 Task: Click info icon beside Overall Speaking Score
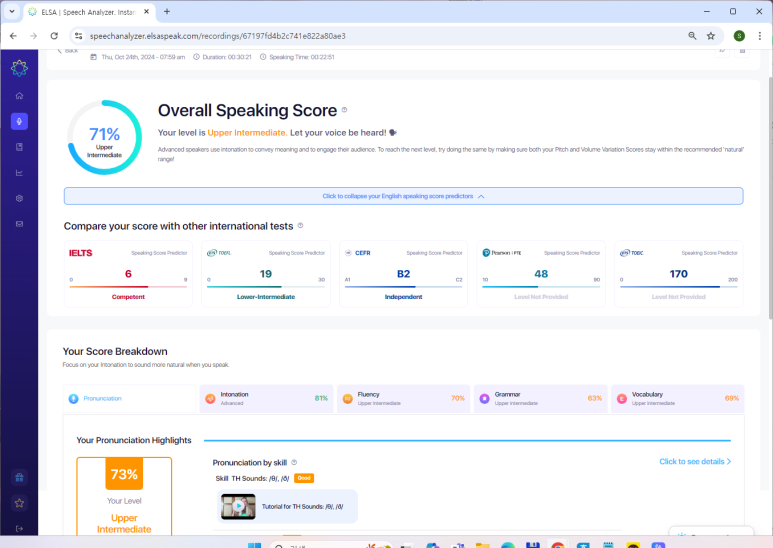pos(344,110)
